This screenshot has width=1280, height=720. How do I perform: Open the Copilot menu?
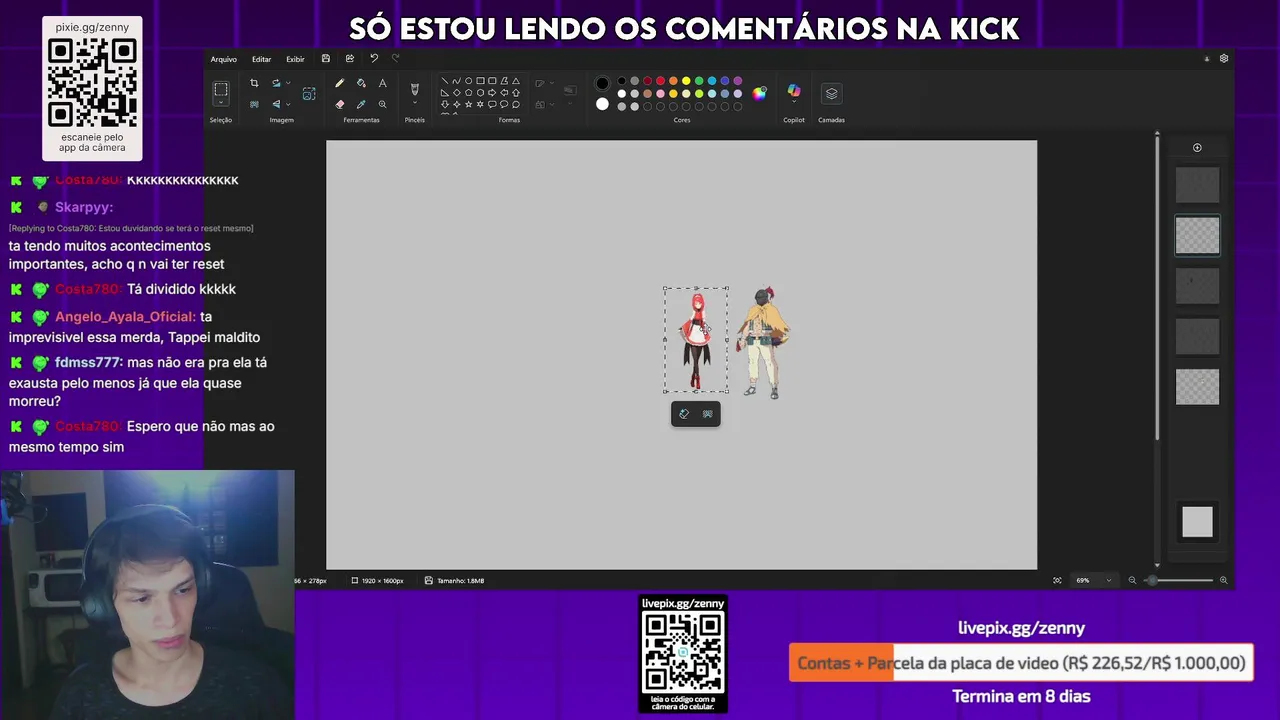pyautogui.click(x=794, y=92)
